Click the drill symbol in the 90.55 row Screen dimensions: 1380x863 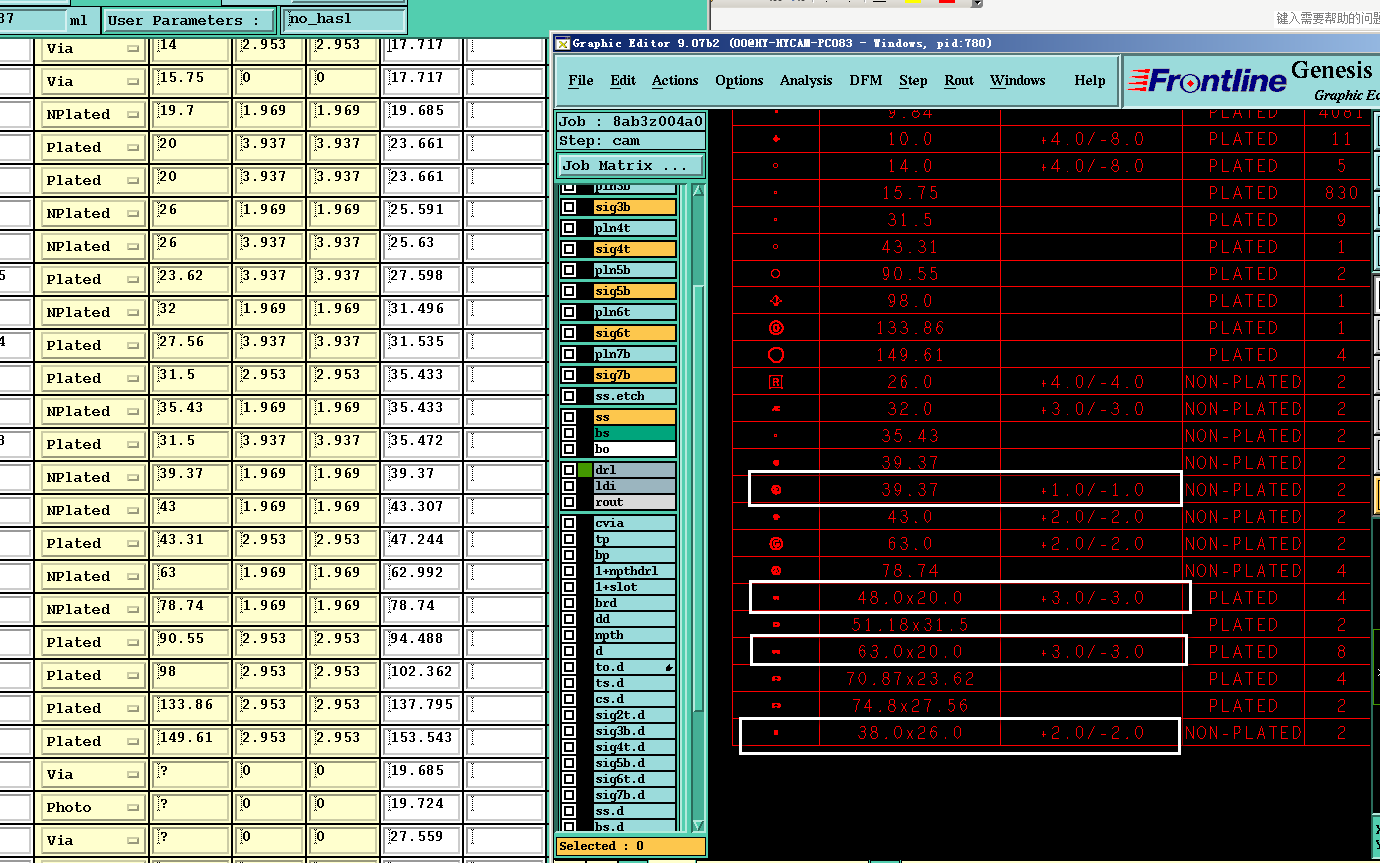tap(775, 274)
